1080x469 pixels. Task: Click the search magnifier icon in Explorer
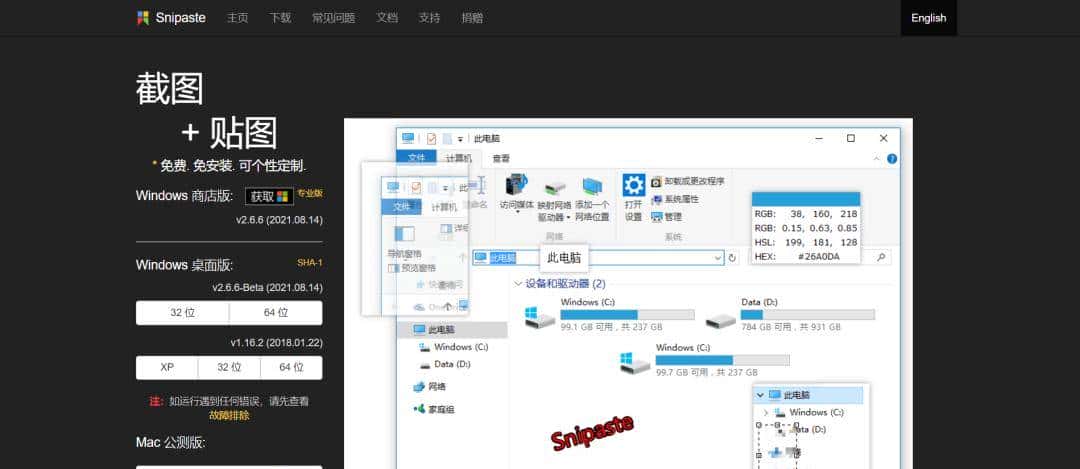[880, 257]
